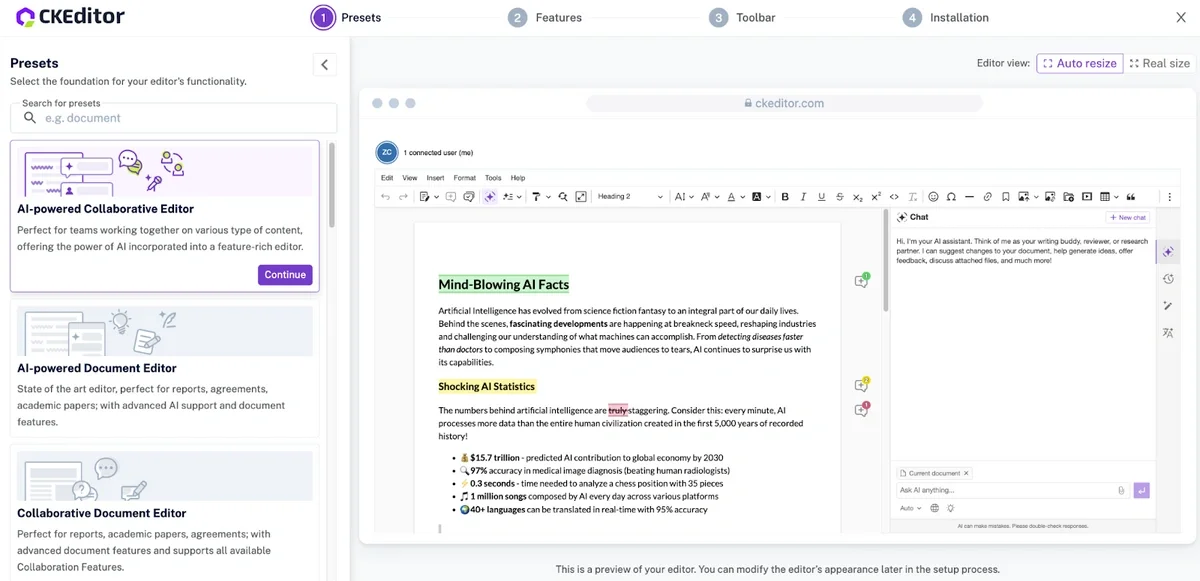Screen dimensions: 1200x581
Task: Expand the Heading 2 style dropdown
Action: coord(630,197)
